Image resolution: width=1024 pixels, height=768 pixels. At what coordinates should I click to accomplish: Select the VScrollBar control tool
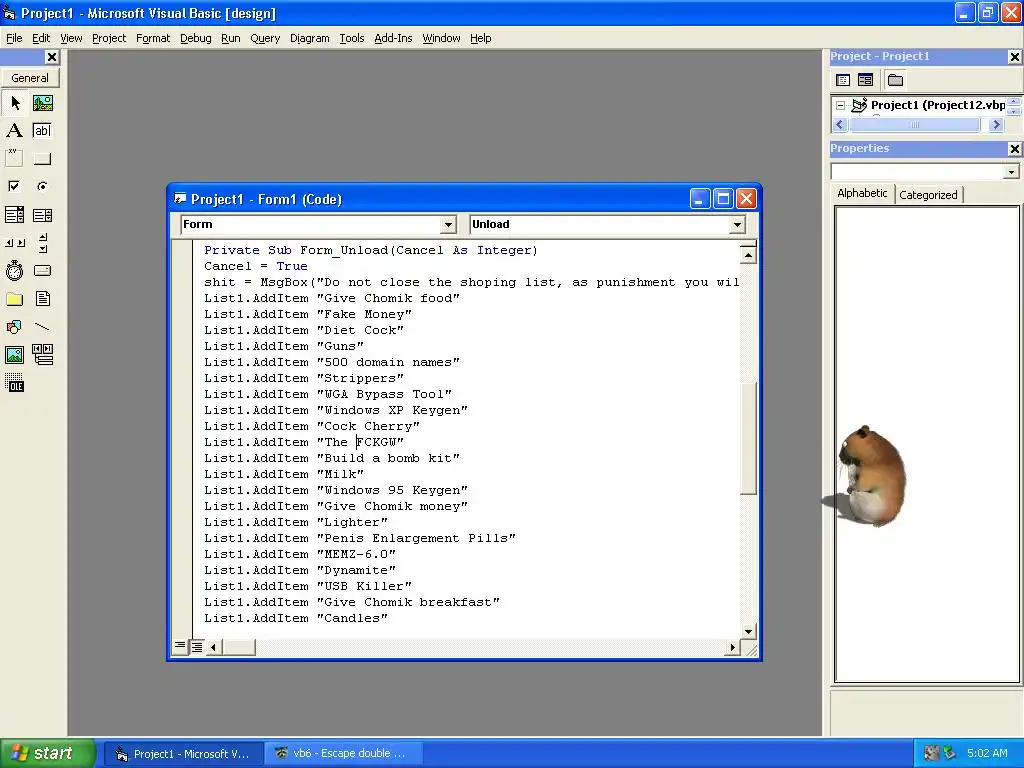pos(43,243)
